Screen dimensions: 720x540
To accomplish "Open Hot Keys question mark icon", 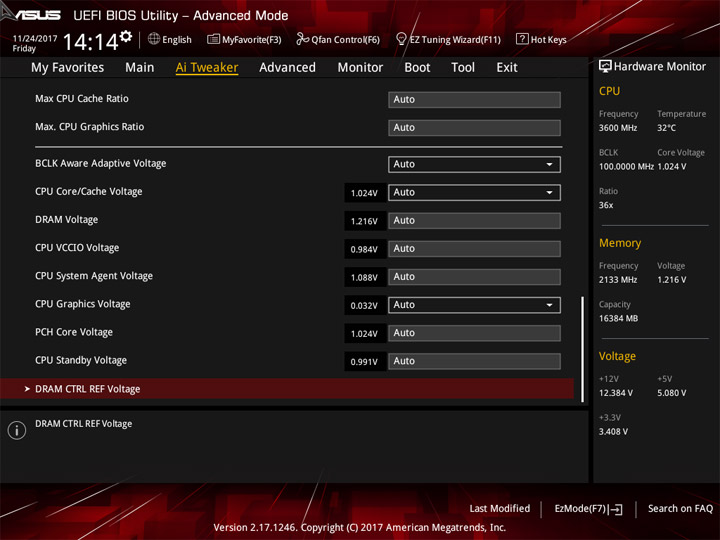I will coord(522,39).
